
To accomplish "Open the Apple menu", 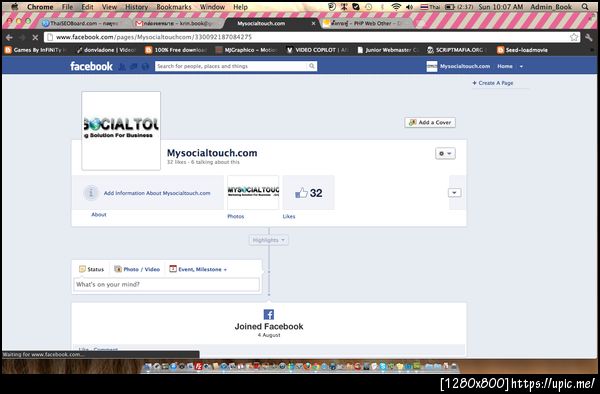I will tap(15, 7).
